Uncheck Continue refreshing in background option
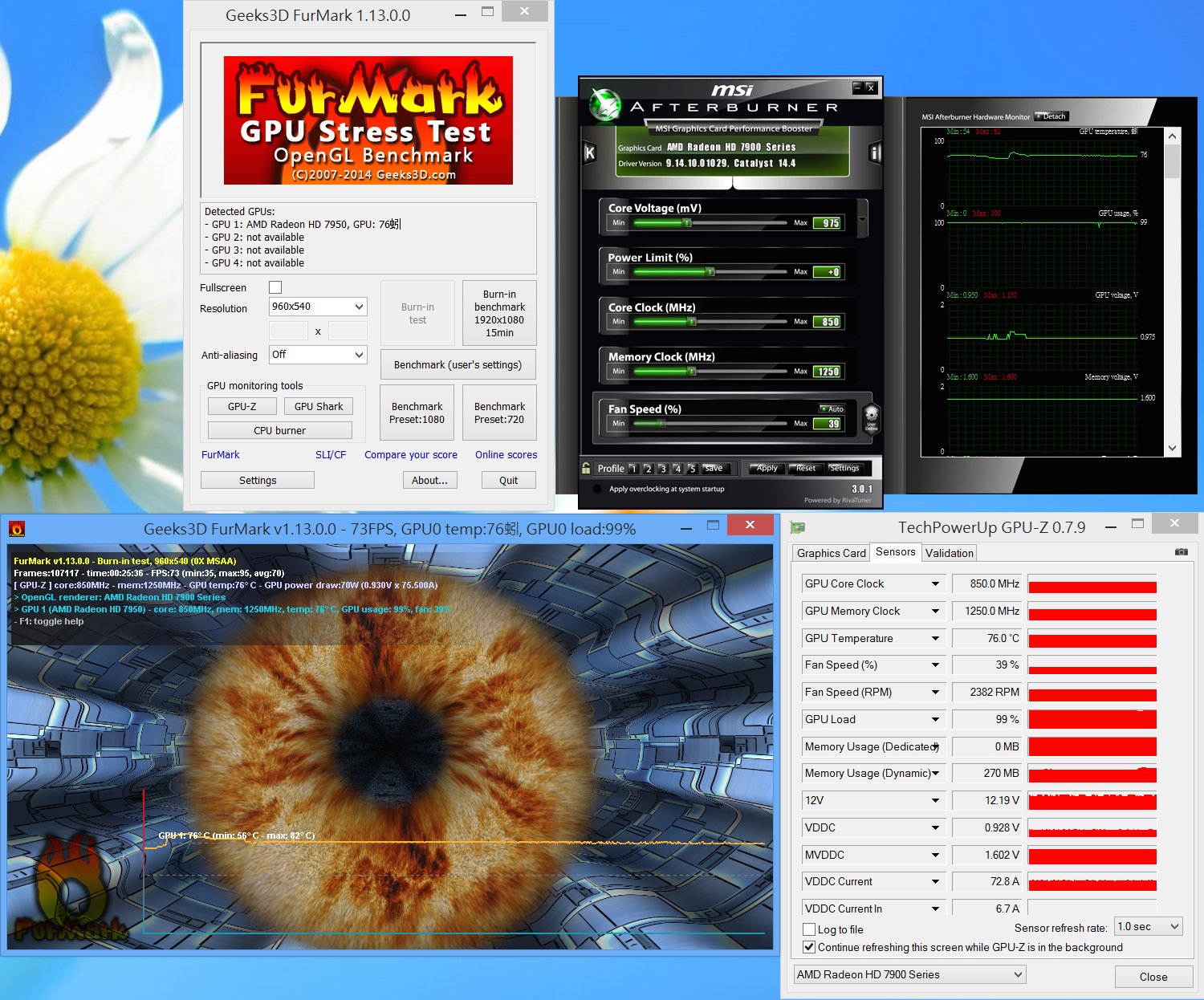This screenshot has height=1000, width=1204. click(809, 947)
